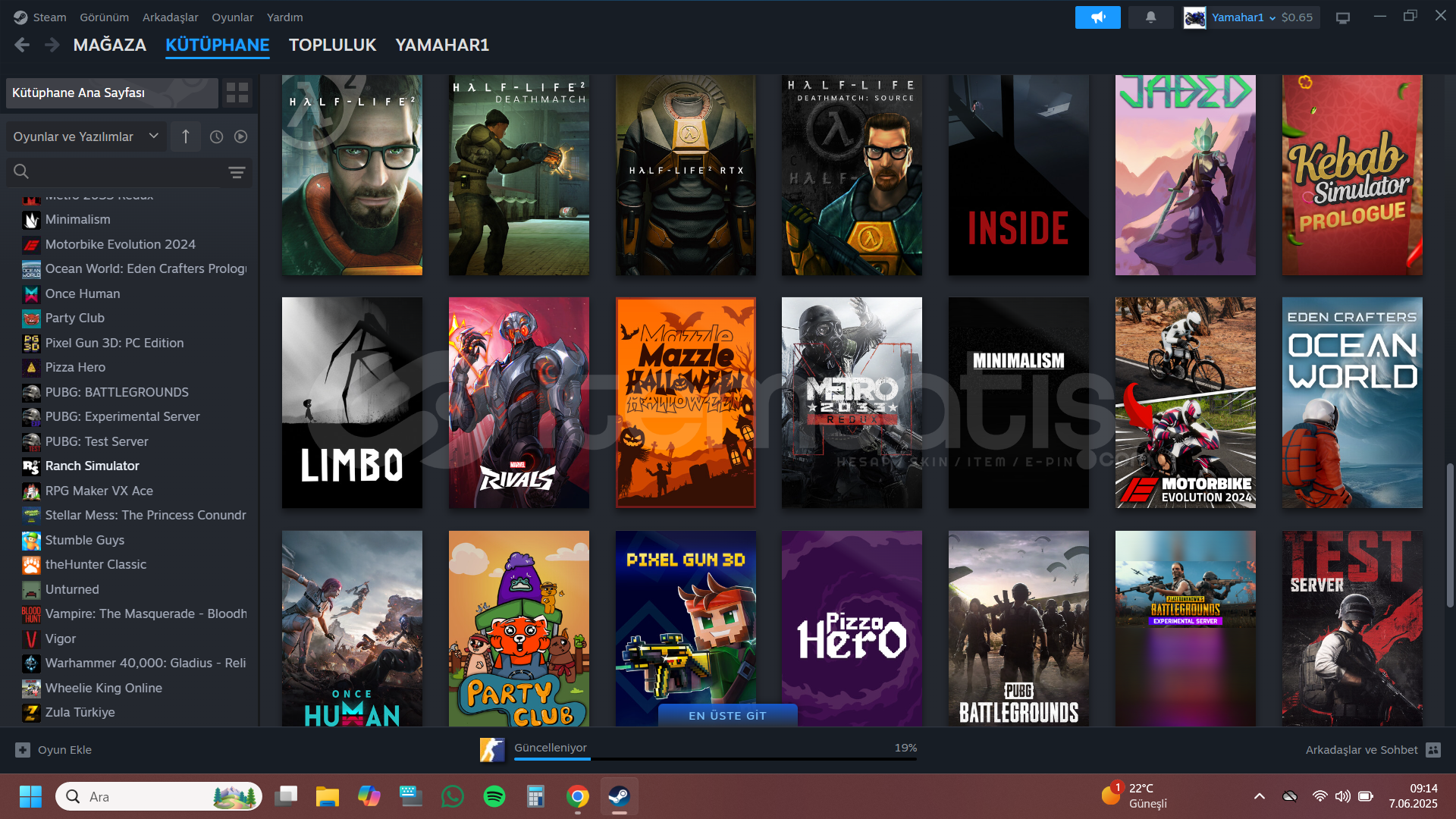1456x819 pixels.
Task: Go to the TOPLULUK tab
Action: (x=332, y=45)
